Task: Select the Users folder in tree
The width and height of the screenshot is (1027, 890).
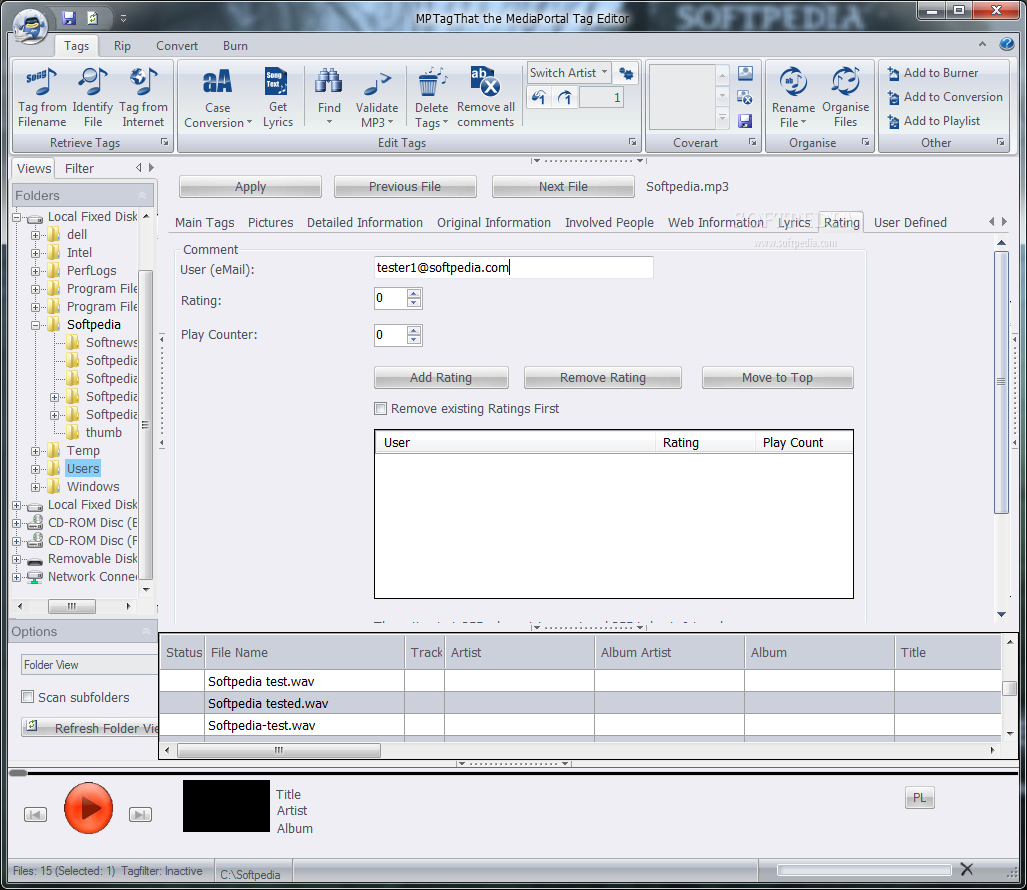Action: click(83, 469)
